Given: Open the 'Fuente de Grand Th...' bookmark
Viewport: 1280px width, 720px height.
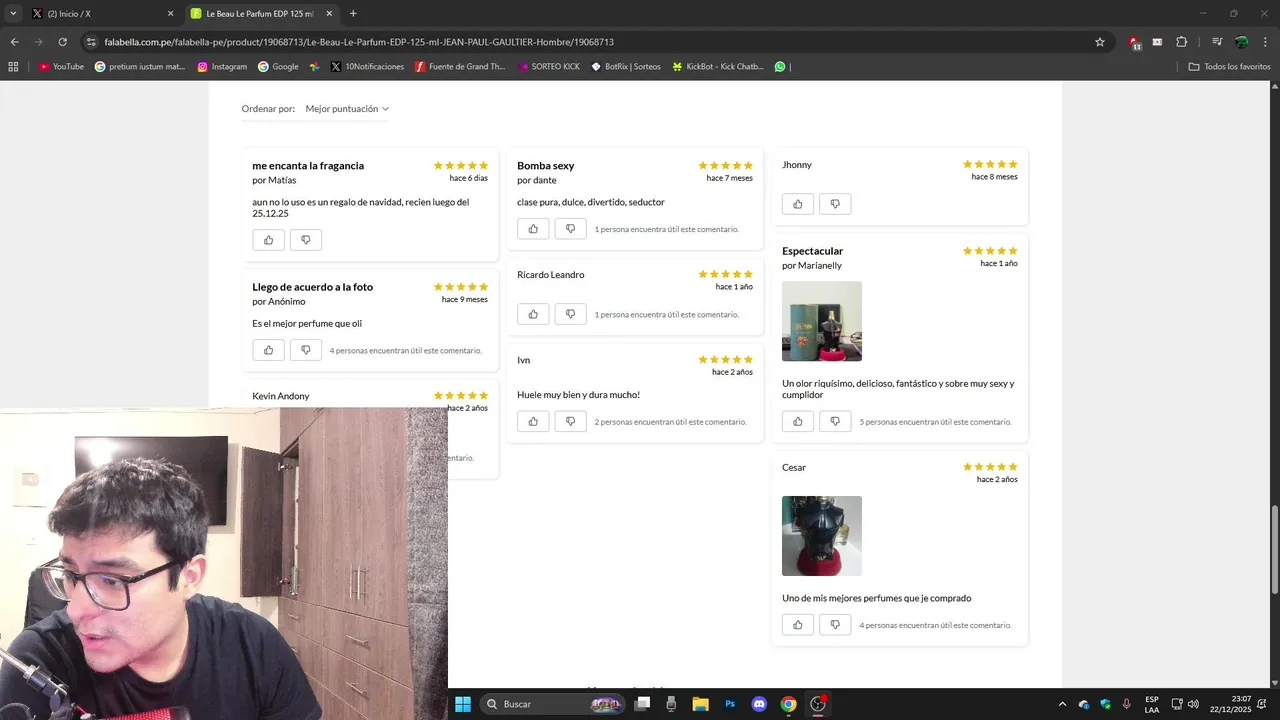Looking at the screenshot, I should click(460, 67).
